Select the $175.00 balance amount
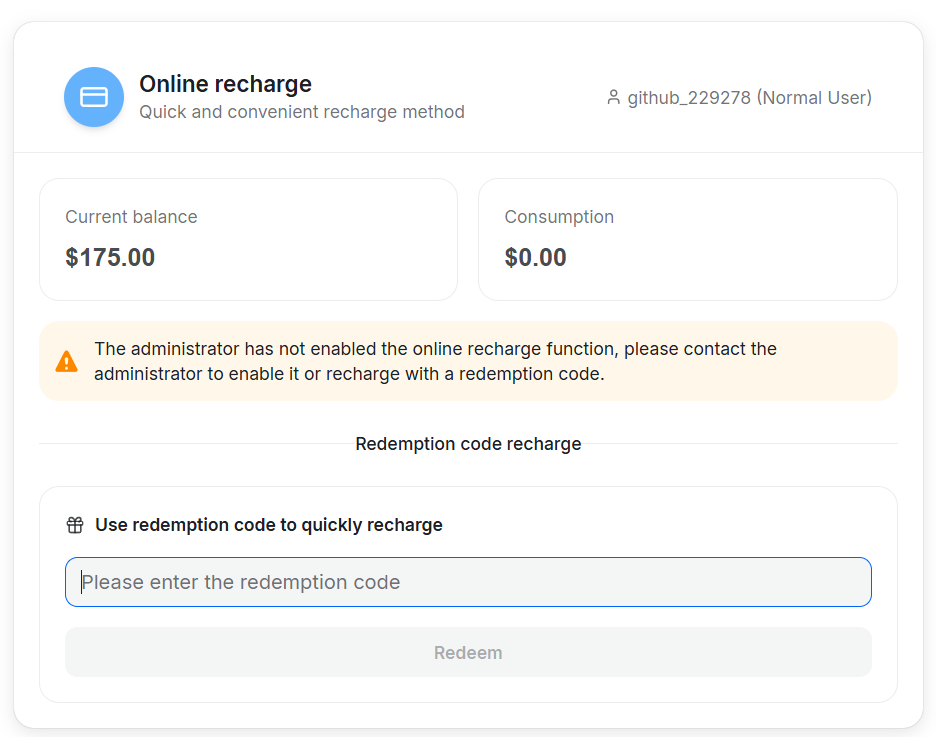This screenshot has width=936, height=737. click(110, 258)
